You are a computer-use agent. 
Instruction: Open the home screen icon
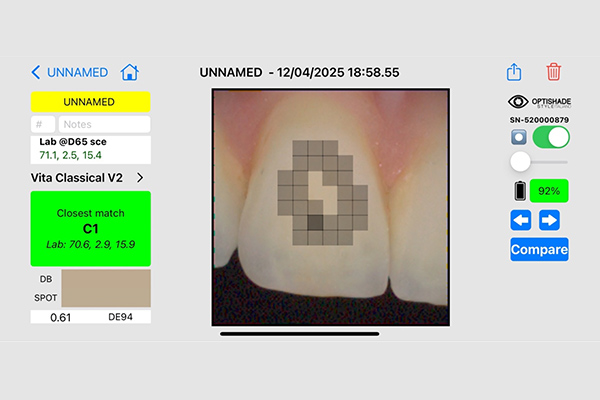click(x=129, y=73)
